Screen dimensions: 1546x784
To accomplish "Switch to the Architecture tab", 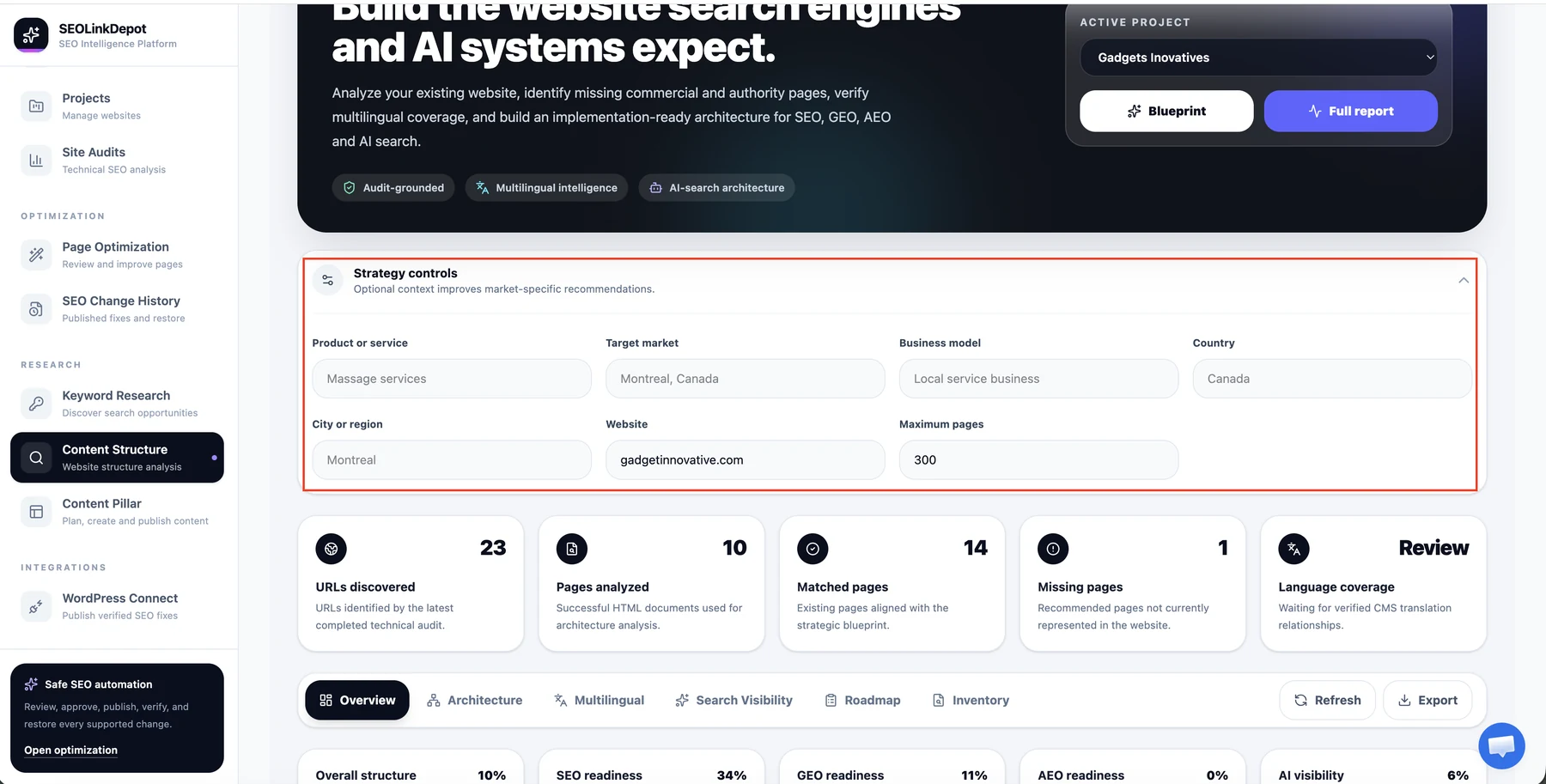I will (474, 700).
